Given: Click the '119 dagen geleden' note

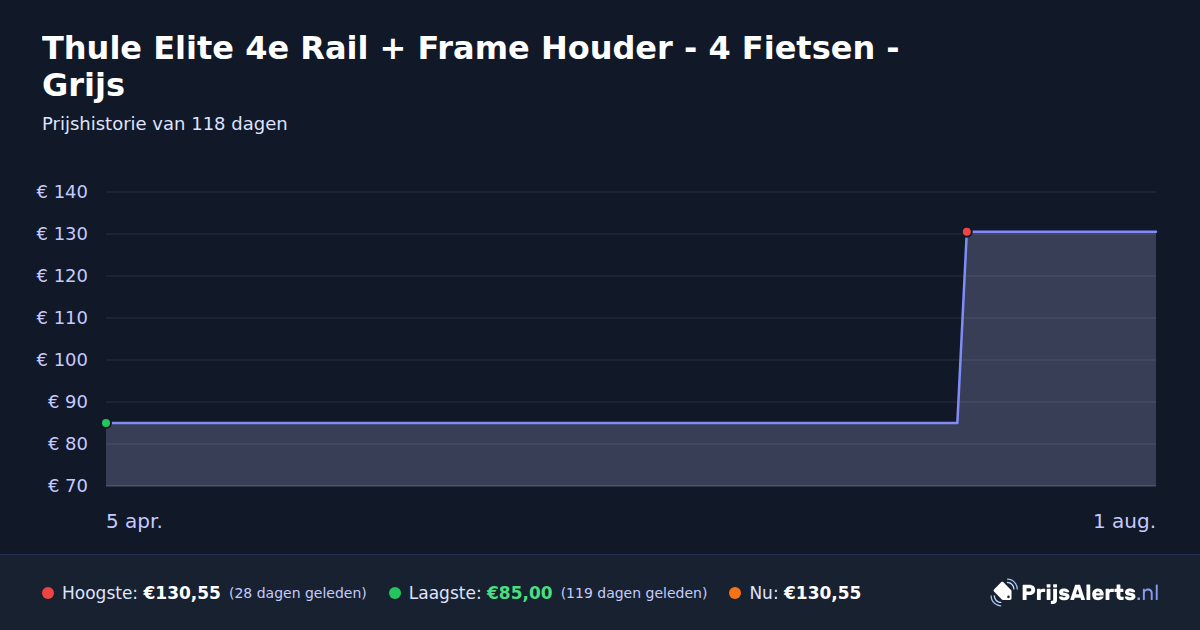Looking at the screenshot, I should (x=634, y=593).
